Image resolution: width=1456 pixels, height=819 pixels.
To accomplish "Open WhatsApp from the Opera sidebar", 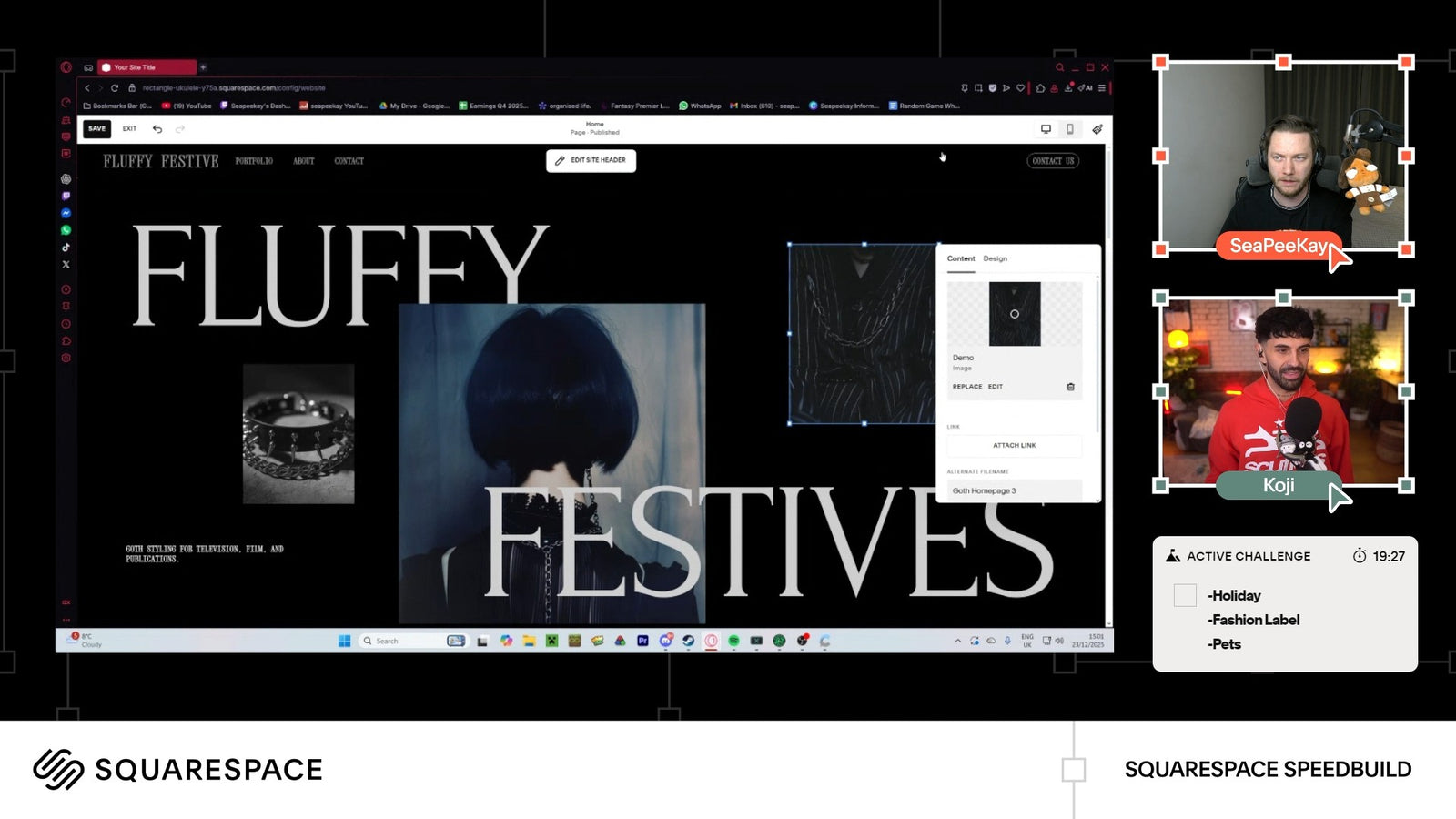I will pos(66,230).
